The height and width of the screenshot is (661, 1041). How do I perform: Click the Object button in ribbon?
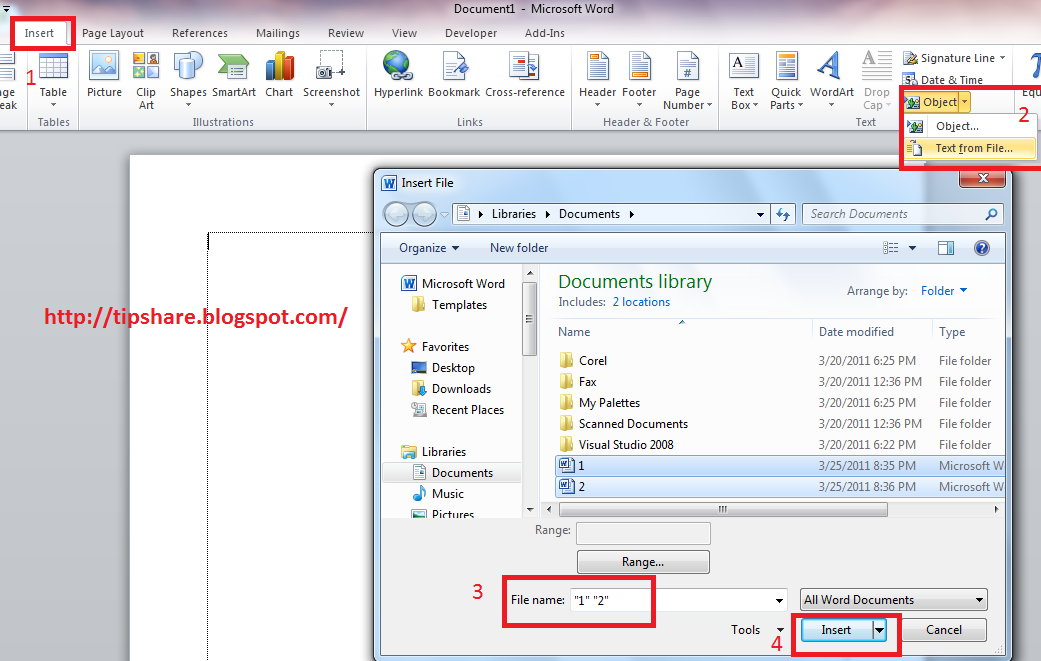[x=931, y=102]
